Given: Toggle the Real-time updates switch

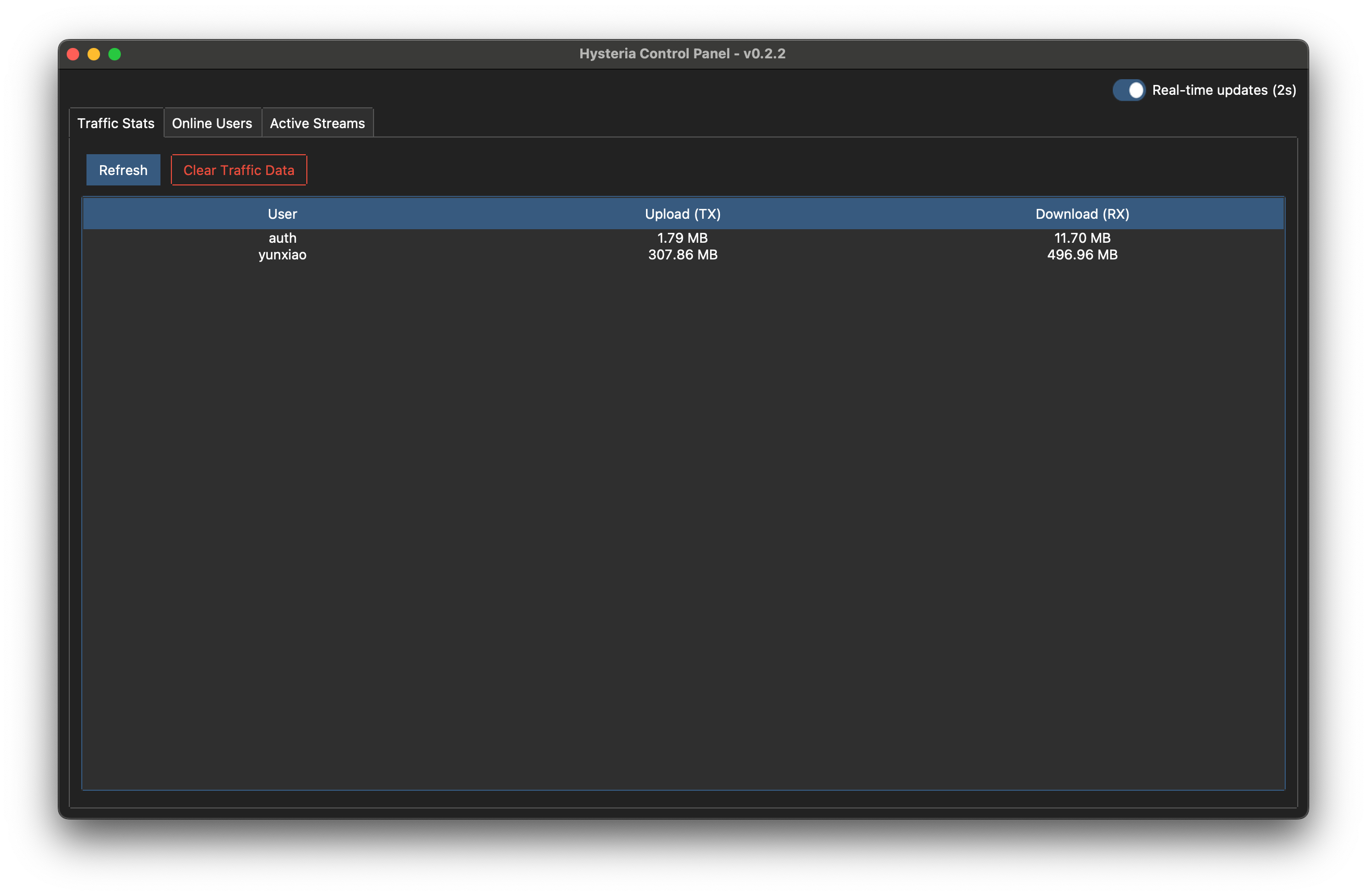Looking at the screenshot, I should (x=1129, y=90).
